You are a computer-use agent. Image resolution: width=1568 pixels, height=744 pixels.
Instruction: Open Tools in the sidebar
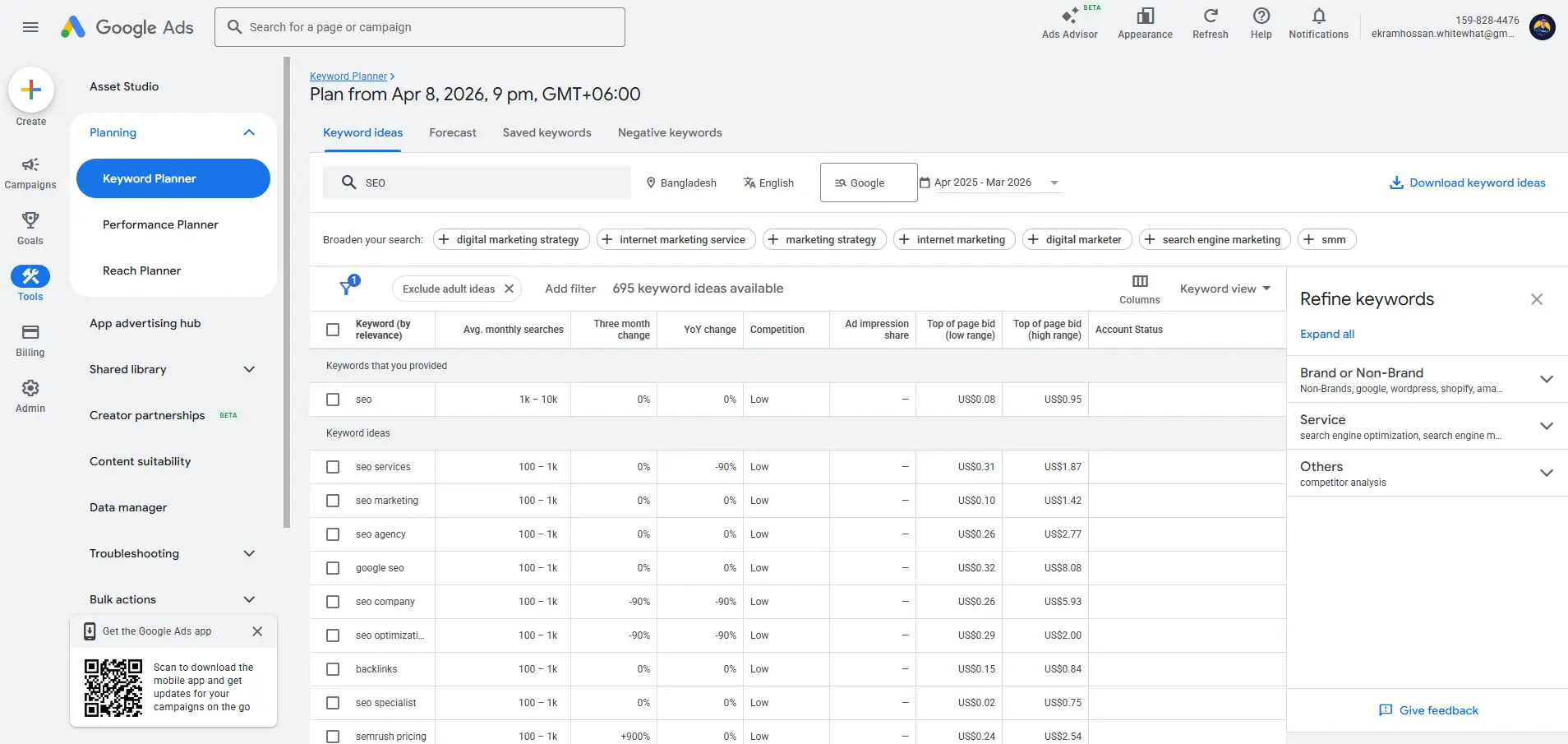pyautogui.click(x=30, y=284)
